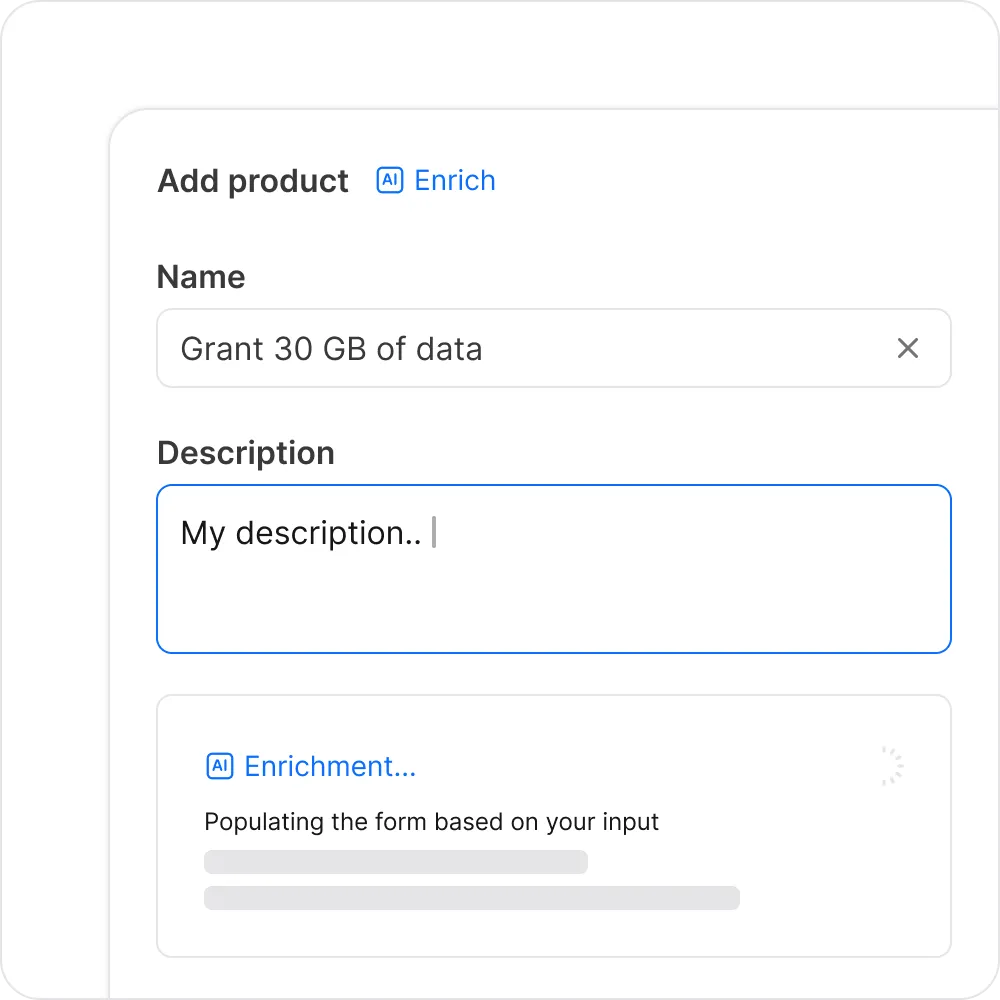Screen dimensions: 1000x1000
Task: Click the Name field label
Action: [201, 277]
